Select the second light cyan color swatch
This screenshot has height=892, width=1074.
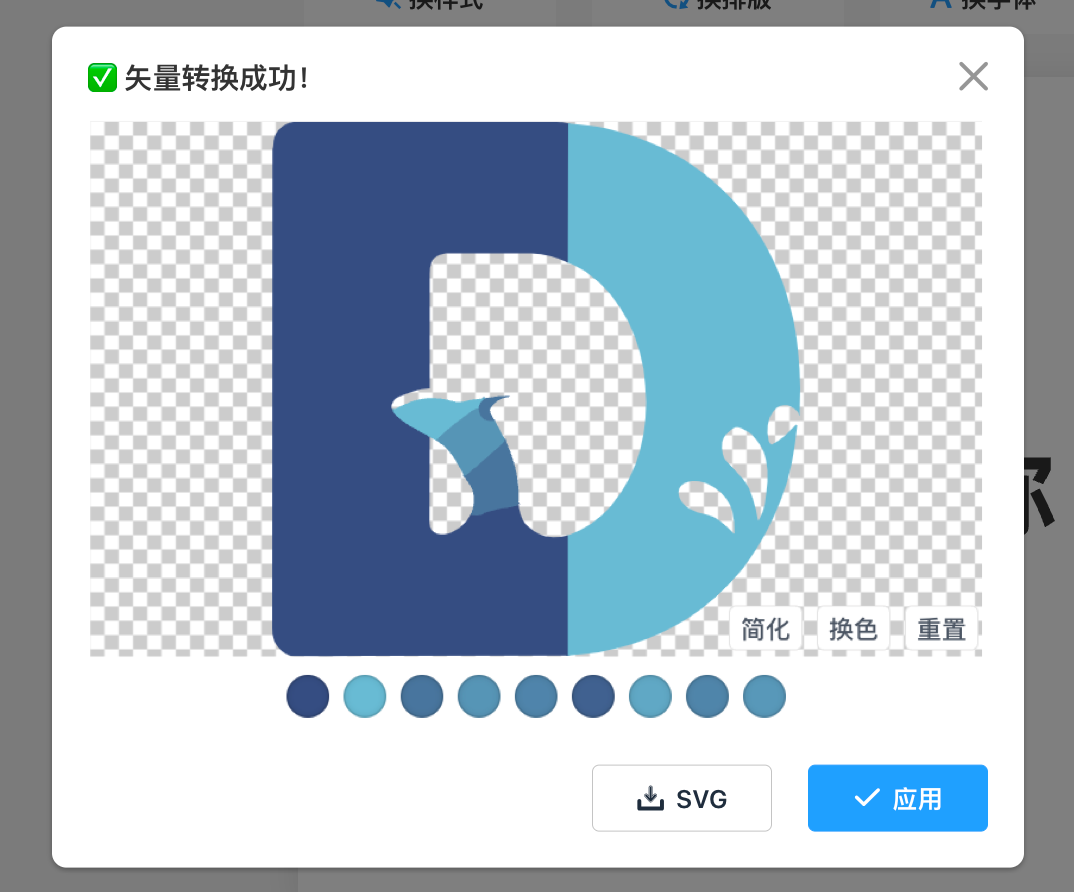point(364,696)
